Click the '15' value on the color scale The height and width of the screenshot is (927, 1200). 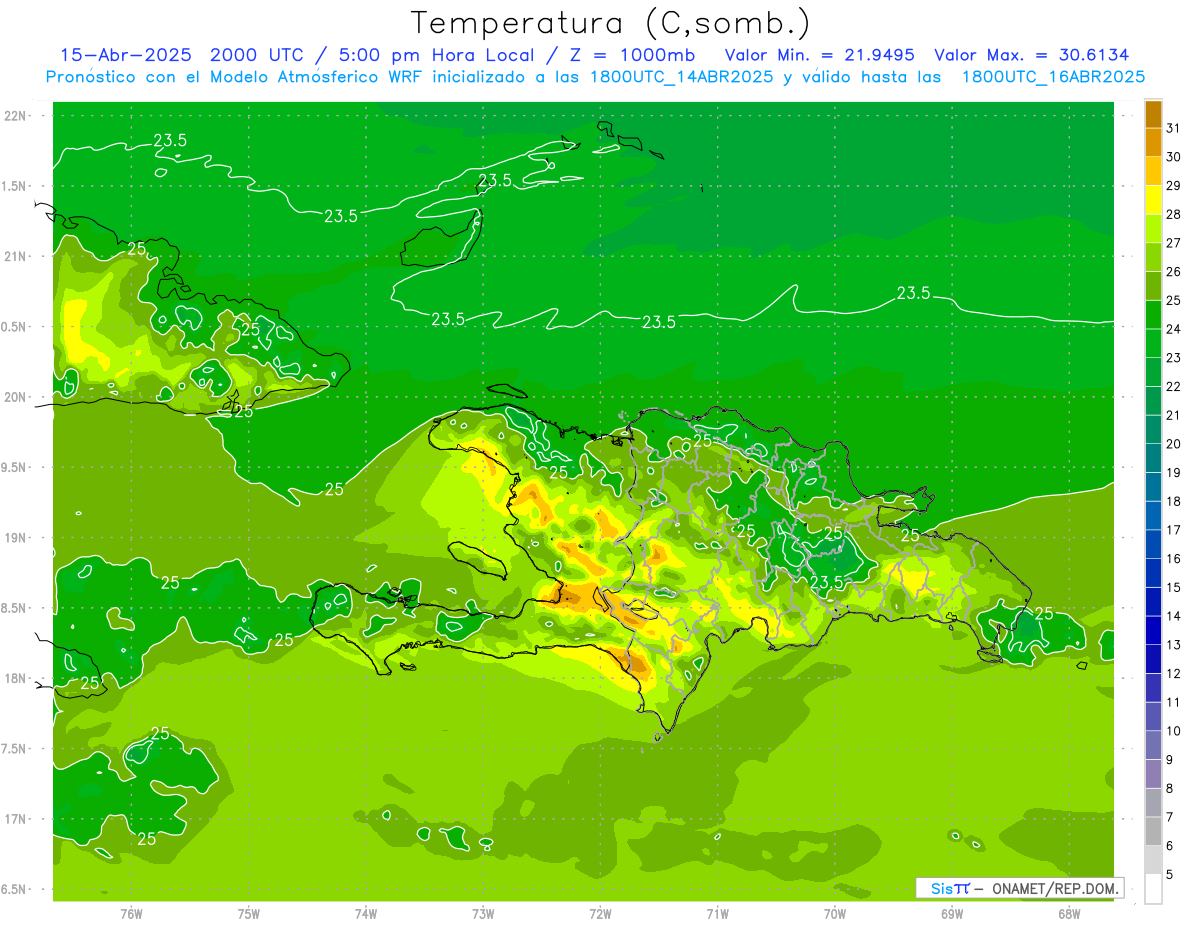pyautogui.click(x=1173, y=588)
